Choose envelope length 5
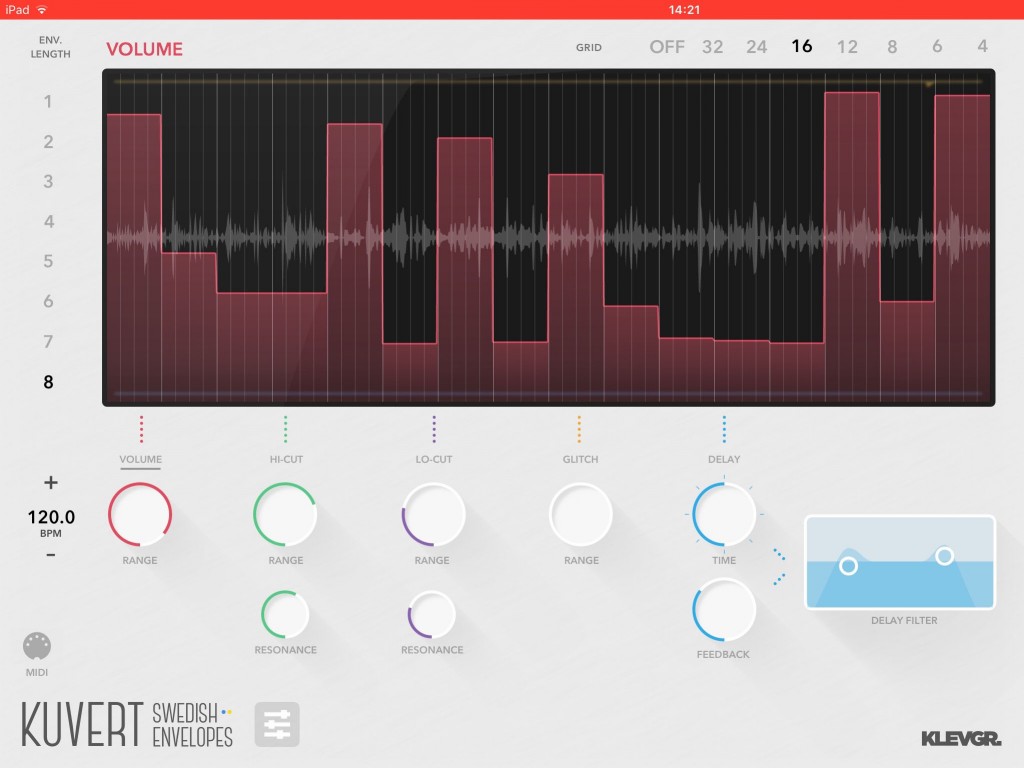 48,261
